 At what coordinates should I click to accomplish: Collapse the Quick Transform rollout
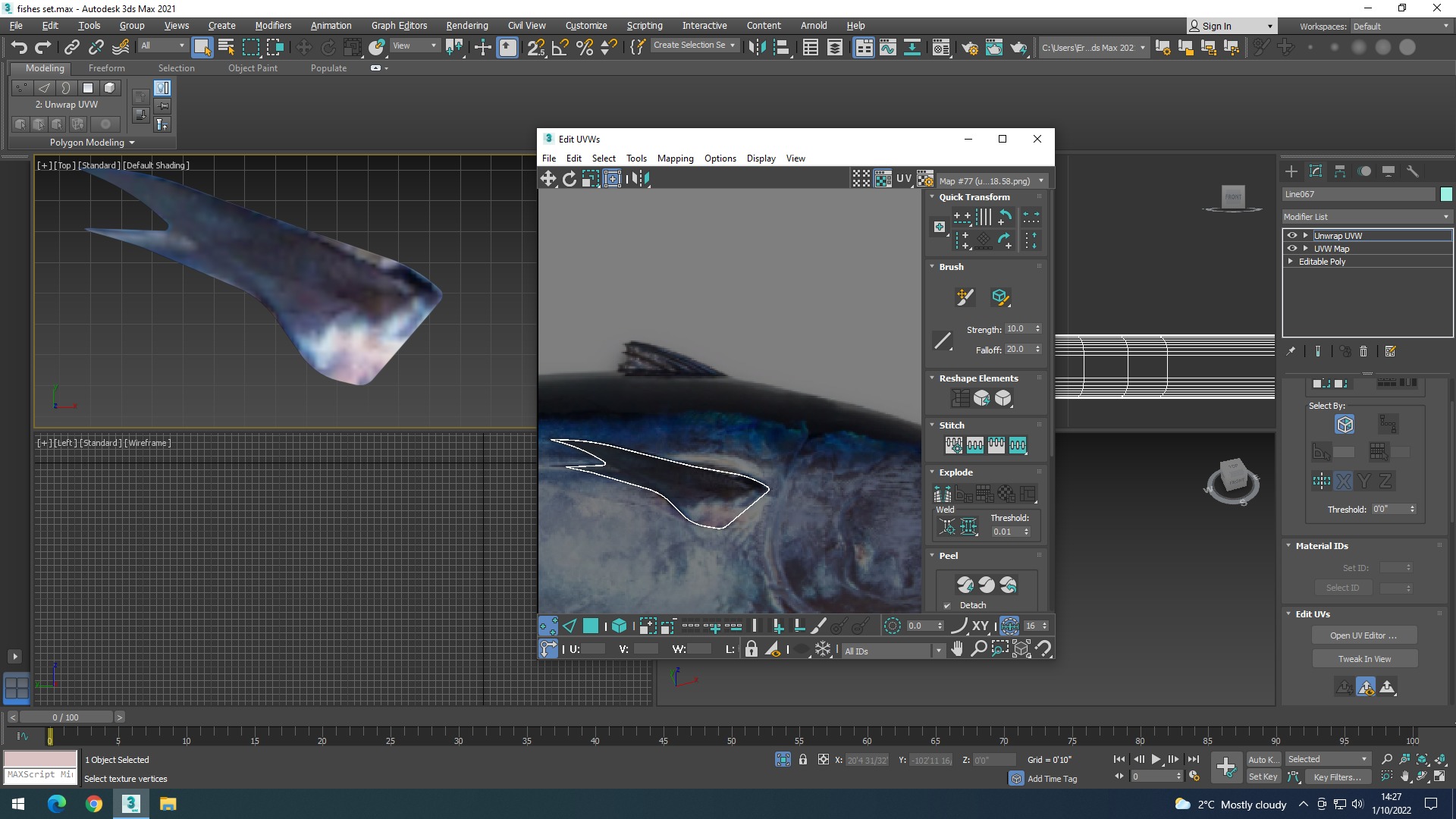tap(932, 196)
